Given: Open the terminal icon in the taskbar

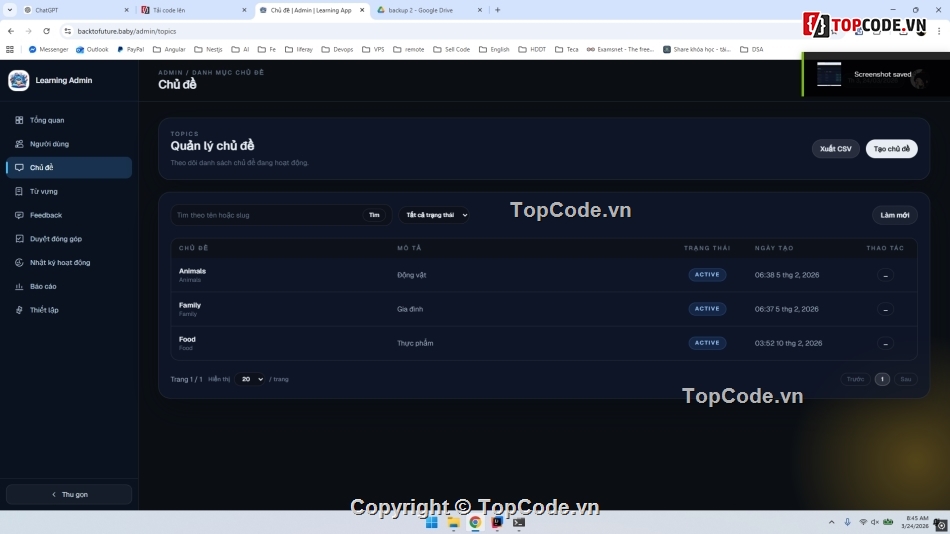Looking at the screenshot, I should tap(519, 522).
